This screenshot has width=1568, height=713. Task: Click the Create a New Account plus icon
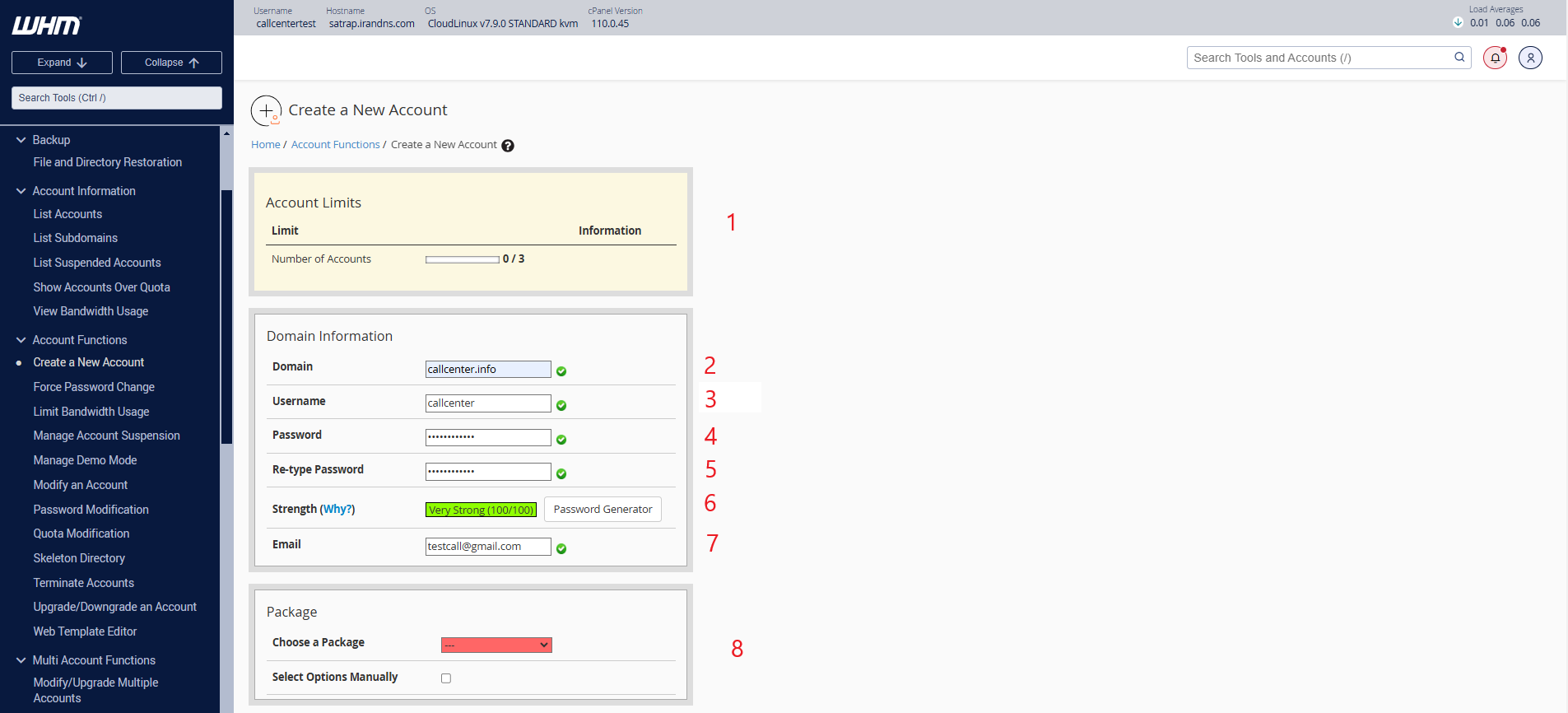click(x=266, y=110)
